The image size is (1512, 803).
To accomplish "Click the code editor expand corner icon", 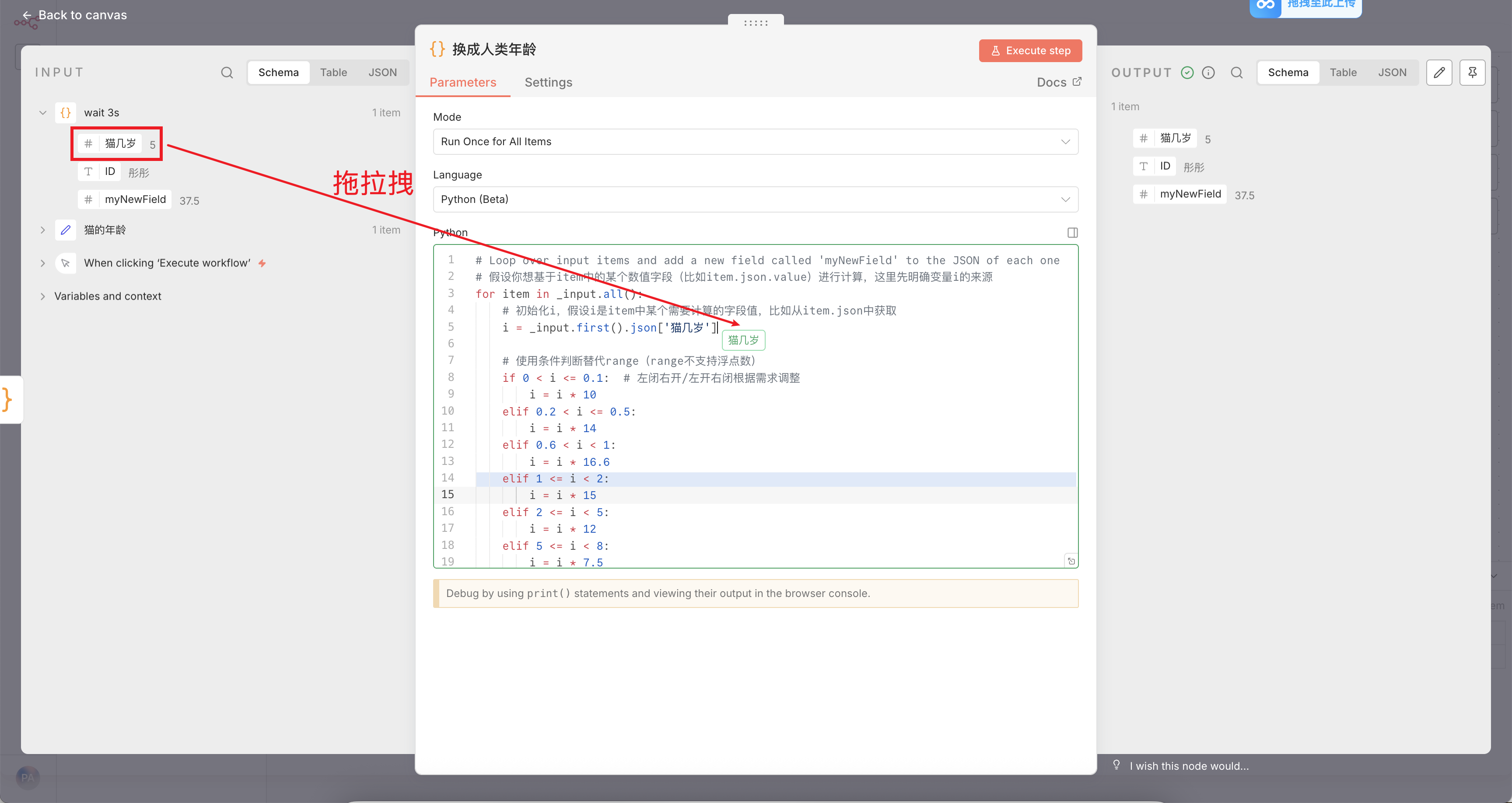I will pyautogui.click(x=1071, y=561).
